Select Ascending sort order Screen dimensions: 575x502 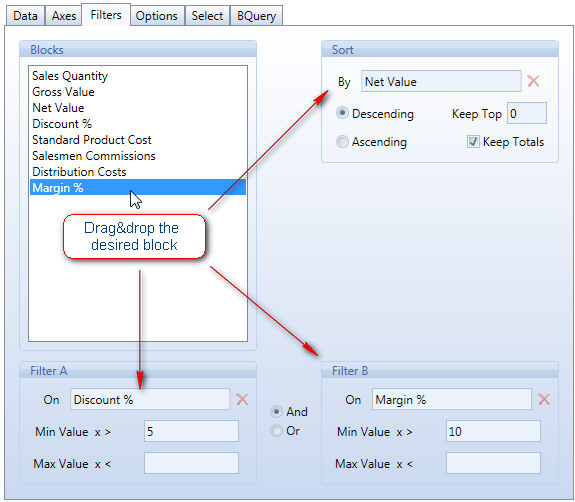point(342,142)
